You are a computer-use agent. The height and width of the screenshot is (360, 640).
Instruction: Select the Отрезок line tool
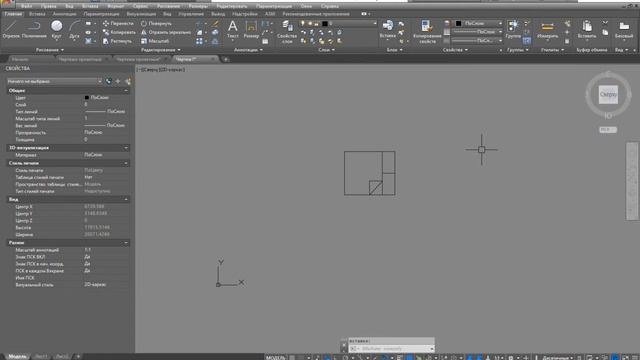click(x=11, y=29)
